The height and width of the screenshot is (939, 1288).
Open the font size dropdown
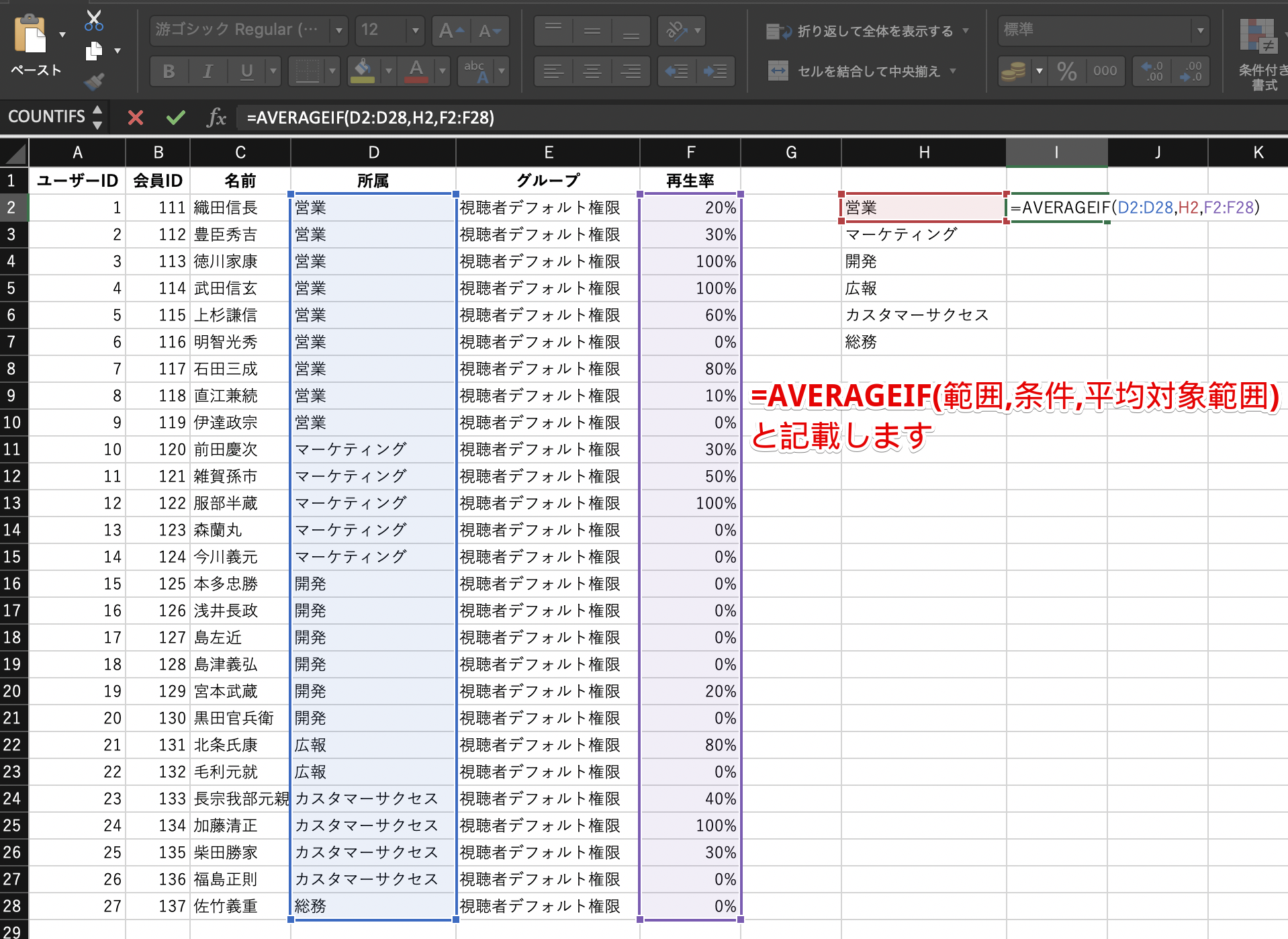416,30
